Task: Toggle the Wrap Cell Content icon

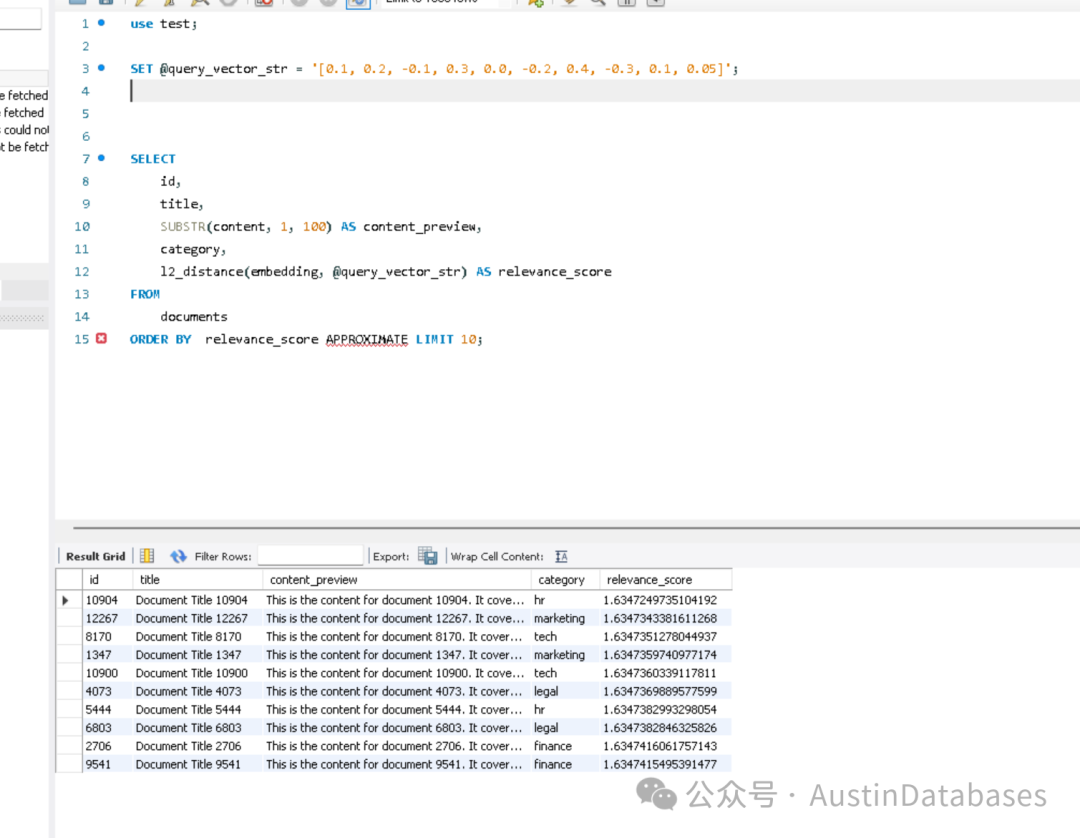Action: click(561, 556)
